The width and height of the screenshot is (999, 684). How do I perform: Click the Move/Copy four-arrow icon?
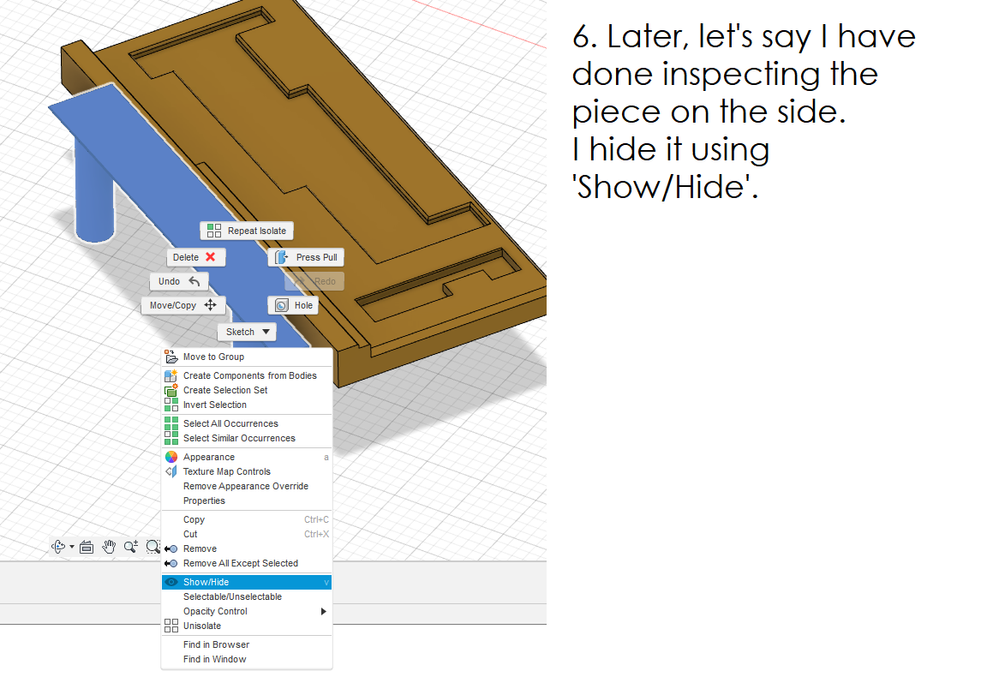tap(210, 305)
